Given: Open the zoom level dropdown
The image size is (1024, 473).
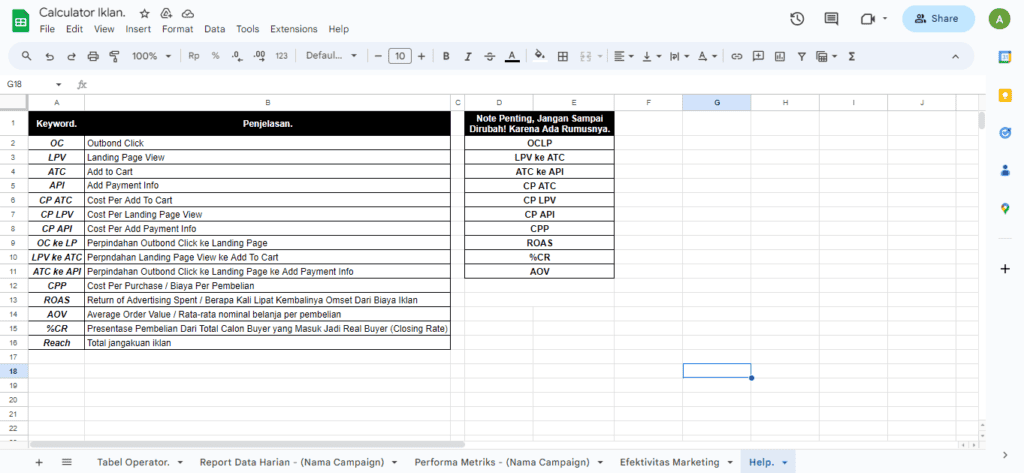Looking at the screenshot, I should (152, 56).
